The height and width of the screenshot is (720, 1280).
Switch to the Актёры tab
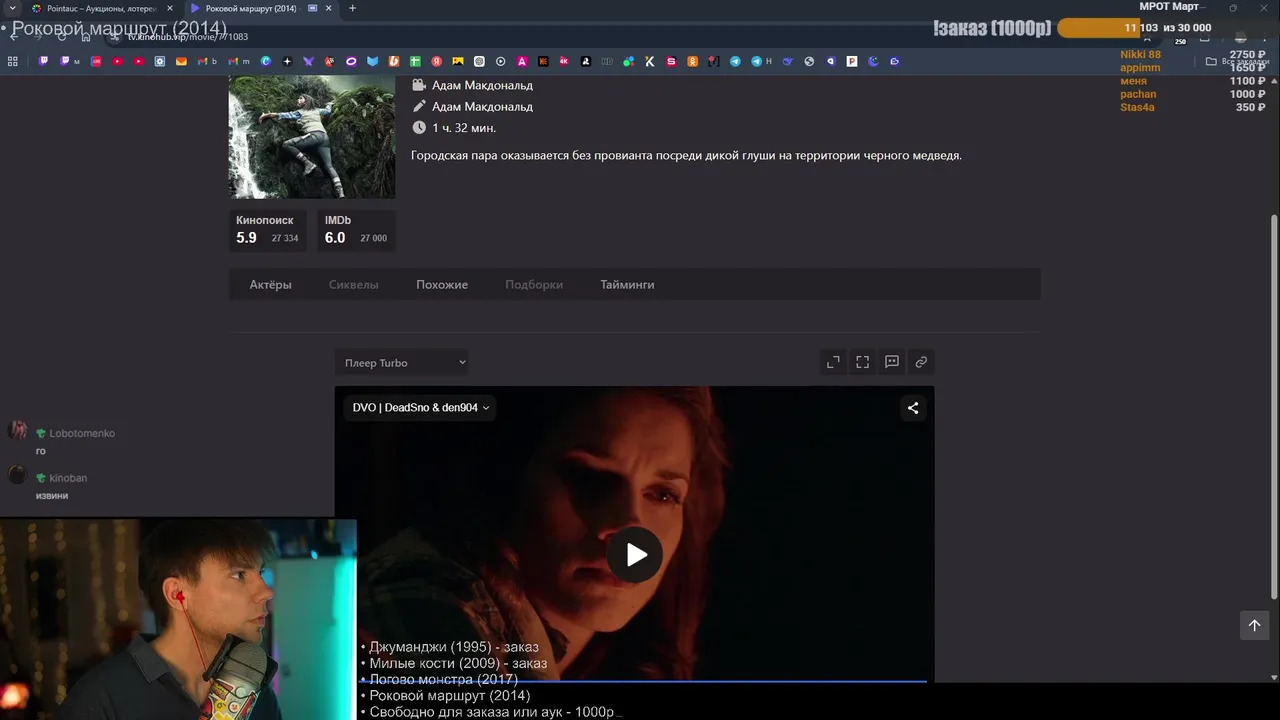(x=271, y=285)
